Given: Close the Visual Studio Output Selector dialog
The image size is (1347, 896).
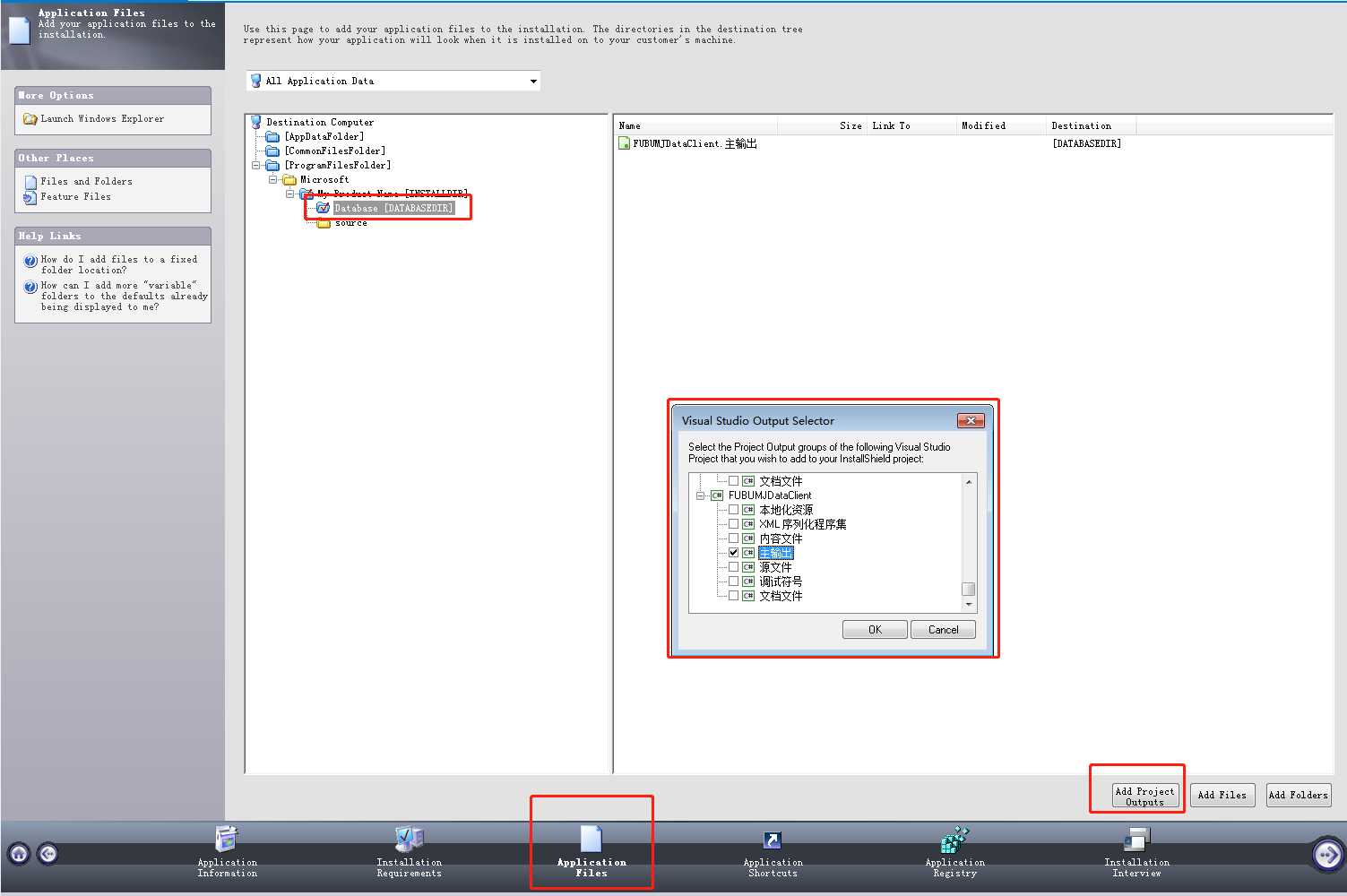Looking at the screenshot, I should tap(971, 420).
